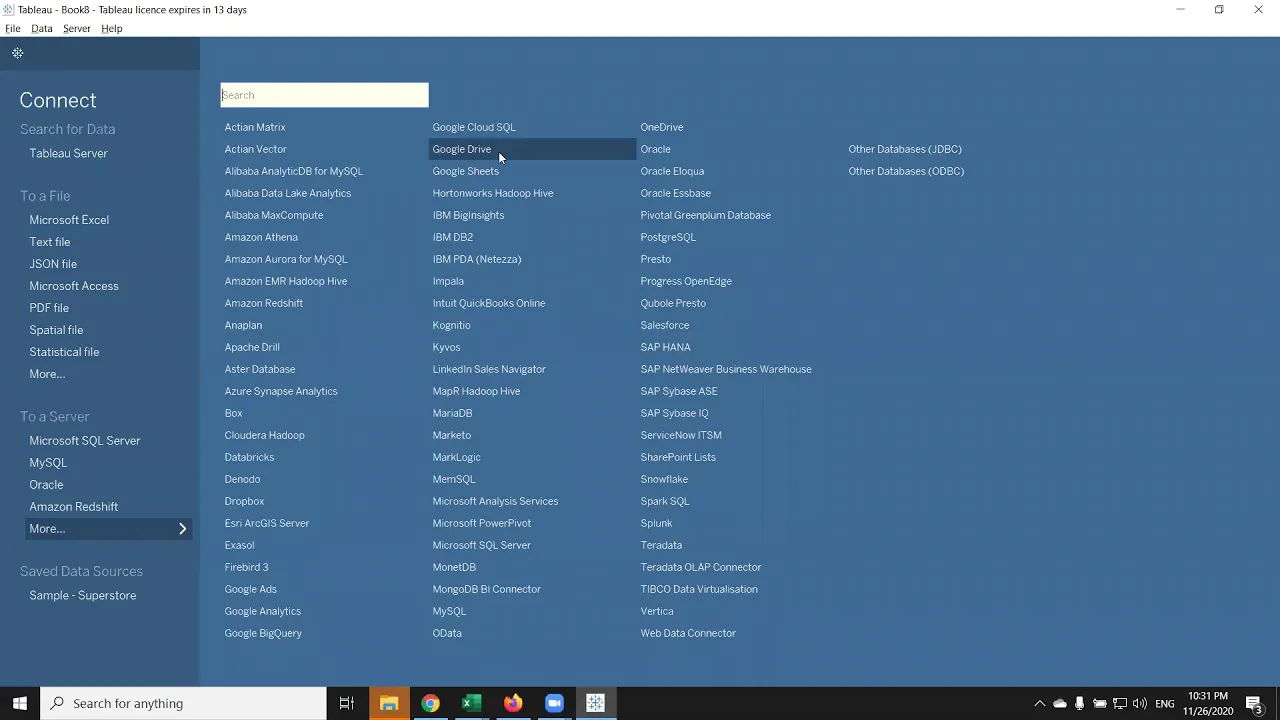Choose SAP HANA connector
This screenshot has height=720, width=1280.
[665, 347]
